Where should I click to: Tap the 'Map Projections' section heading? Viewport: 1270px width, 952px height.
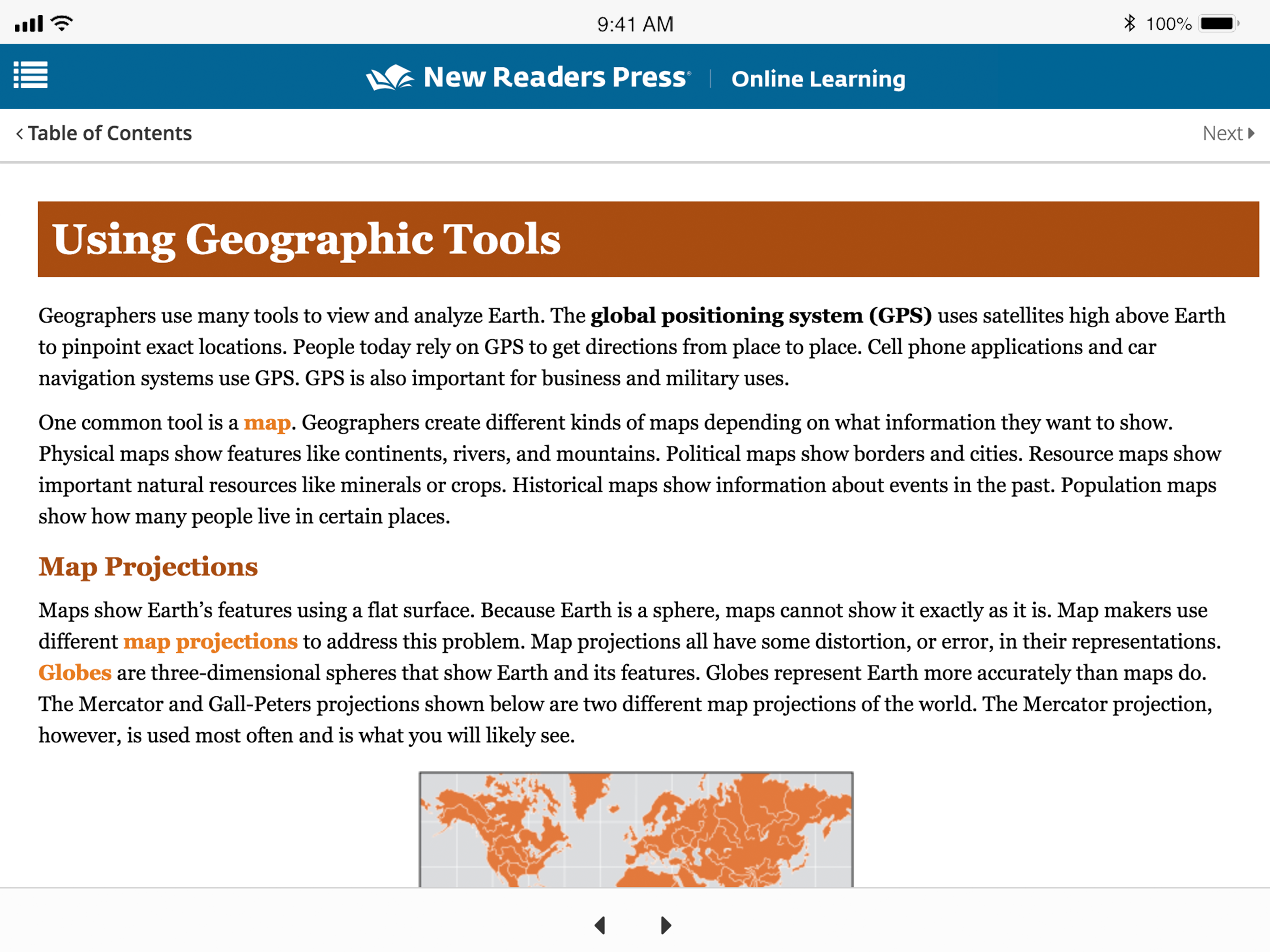pyautogui.click(x=148, y=567)
